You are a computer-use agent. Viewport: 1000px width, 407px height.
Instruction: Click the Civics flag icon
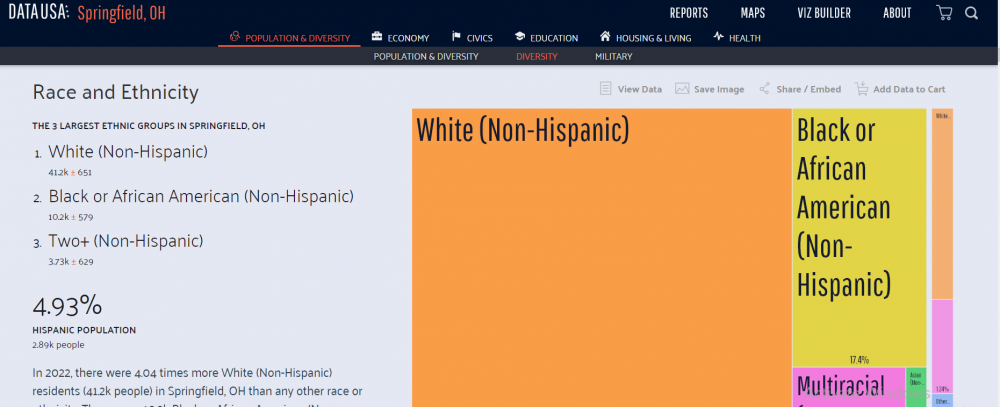coord(456,37)
